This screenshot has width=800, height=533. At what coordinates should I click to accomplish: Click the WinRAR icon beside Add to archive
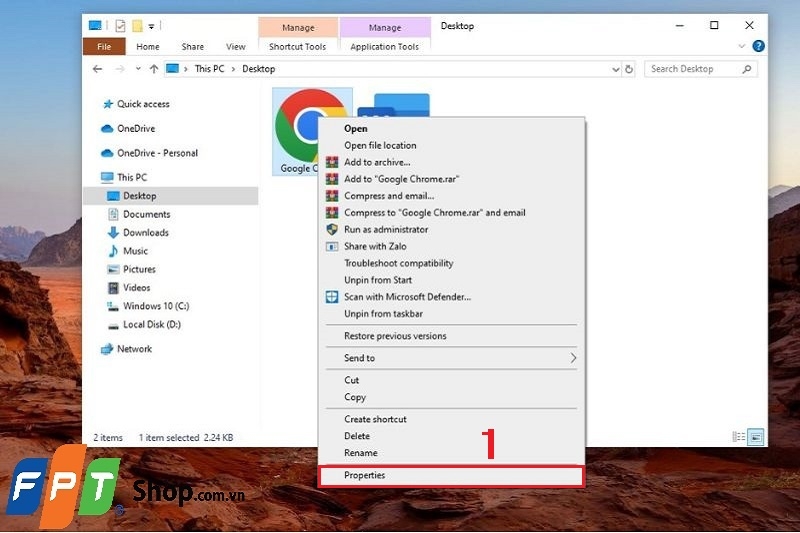point(332,162)
